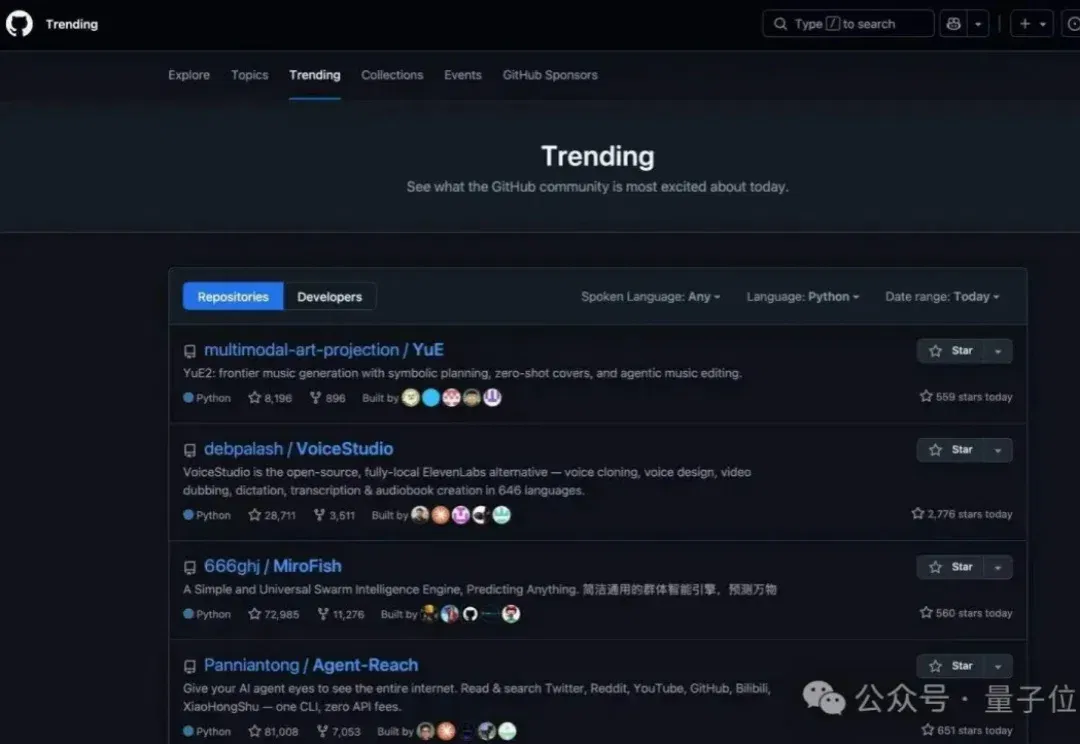Expand the star list dropdown for VoiceStudio

coord(998,450)
